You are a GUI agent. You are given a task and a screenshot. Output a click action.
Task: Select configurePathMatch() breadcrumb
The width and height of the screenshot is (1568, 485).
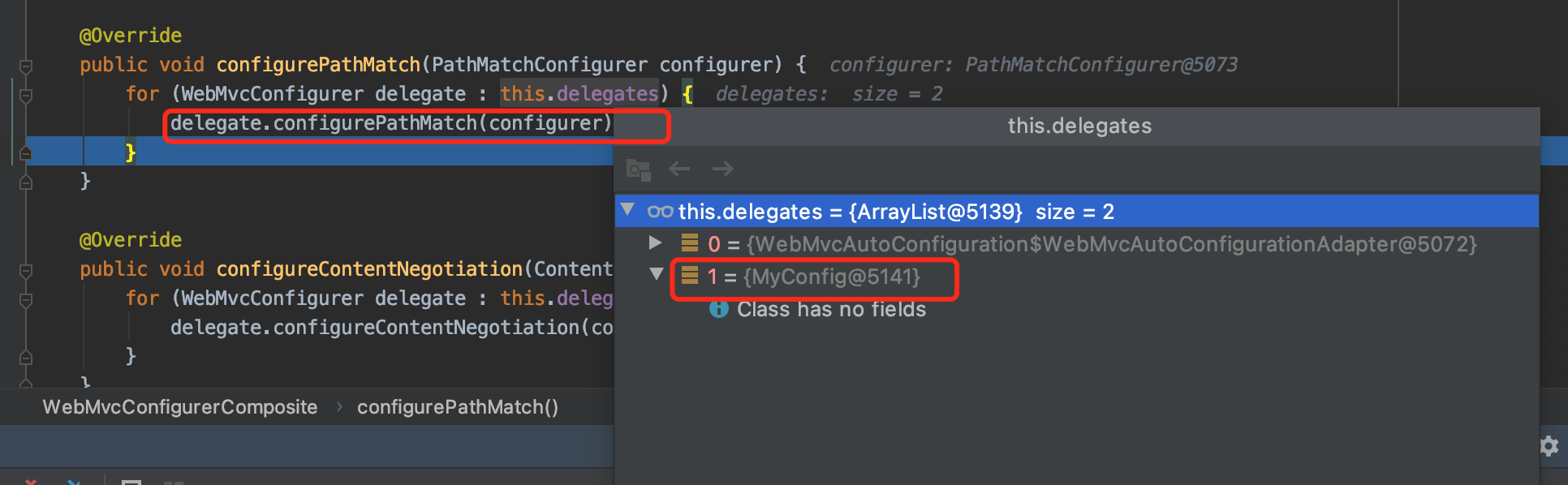pos(458,407)
